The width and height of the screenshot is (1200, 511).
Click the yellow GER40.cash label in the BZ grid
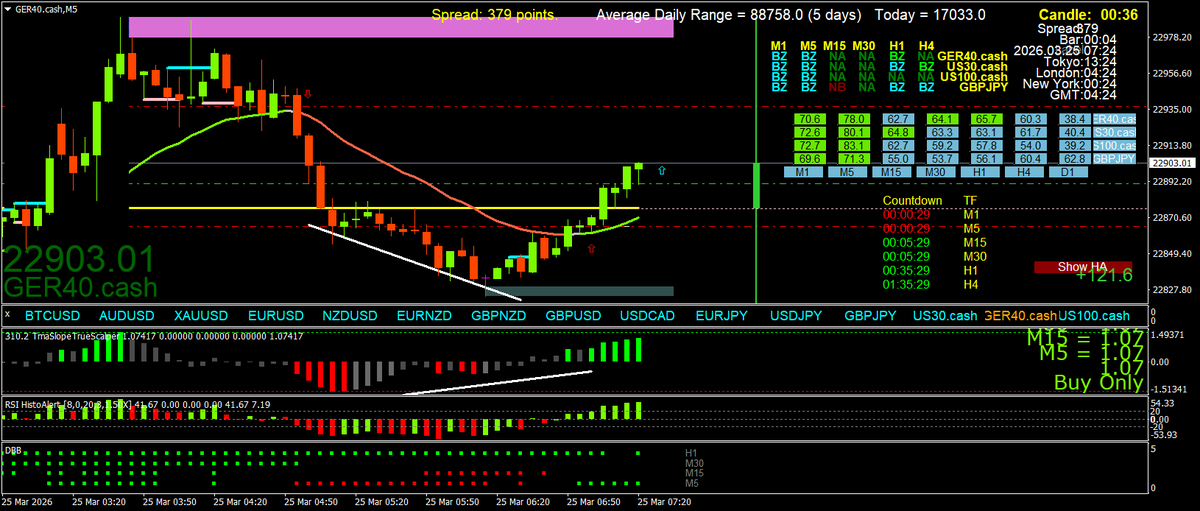[x=973, y=56]
